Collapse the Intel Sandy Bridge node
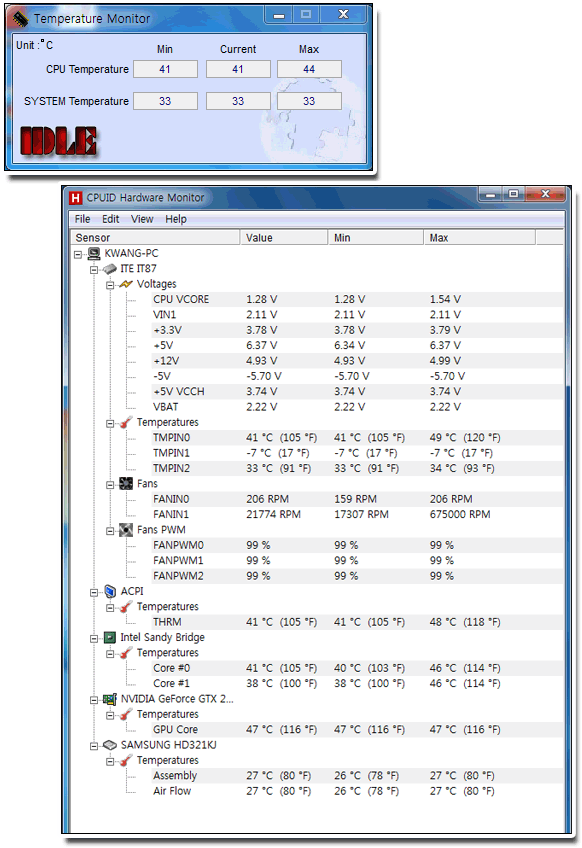This screenshot has width=582, height=848. pos(94,638)
